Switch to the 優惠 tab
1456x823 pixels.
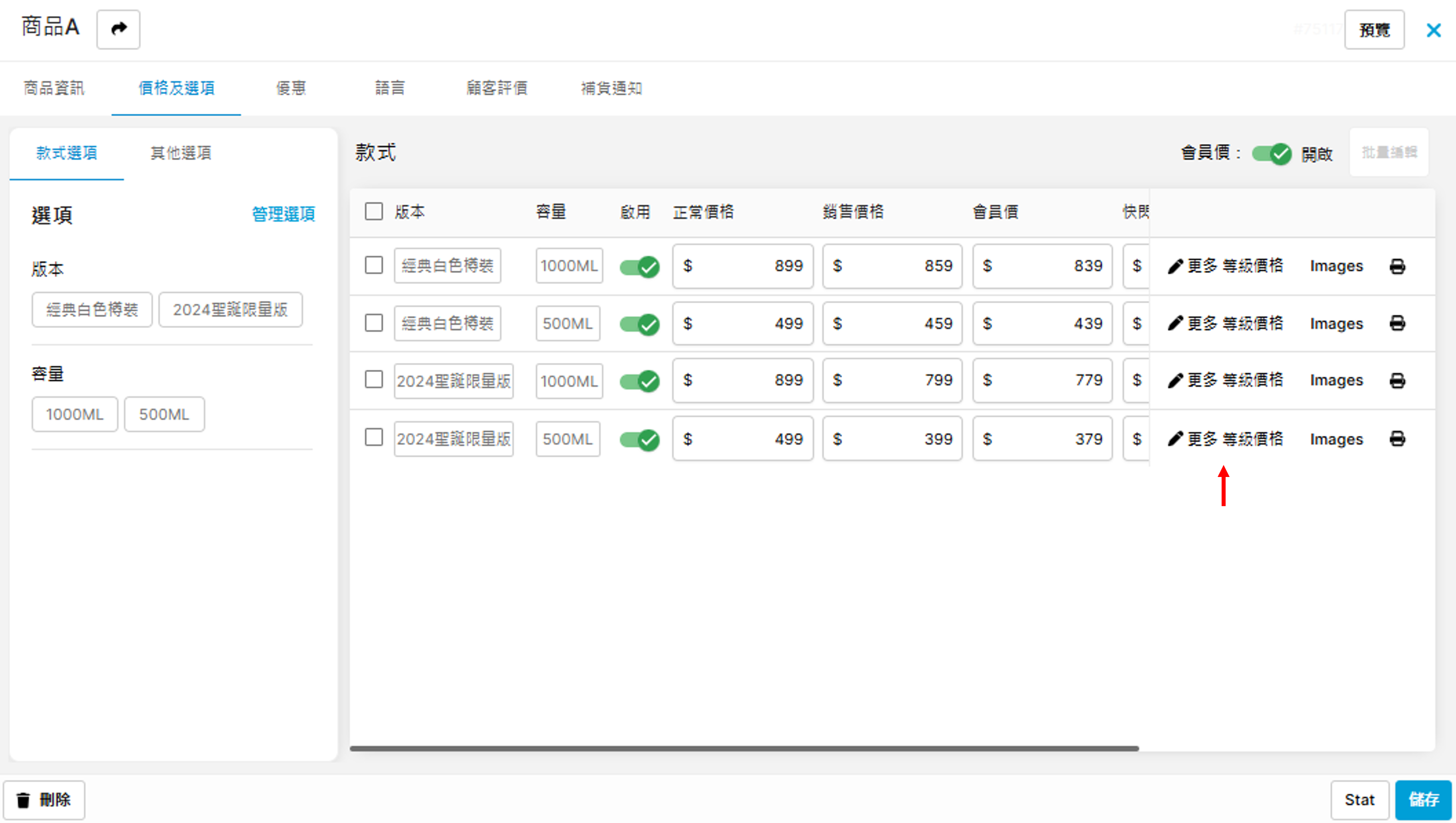[290, 88]
